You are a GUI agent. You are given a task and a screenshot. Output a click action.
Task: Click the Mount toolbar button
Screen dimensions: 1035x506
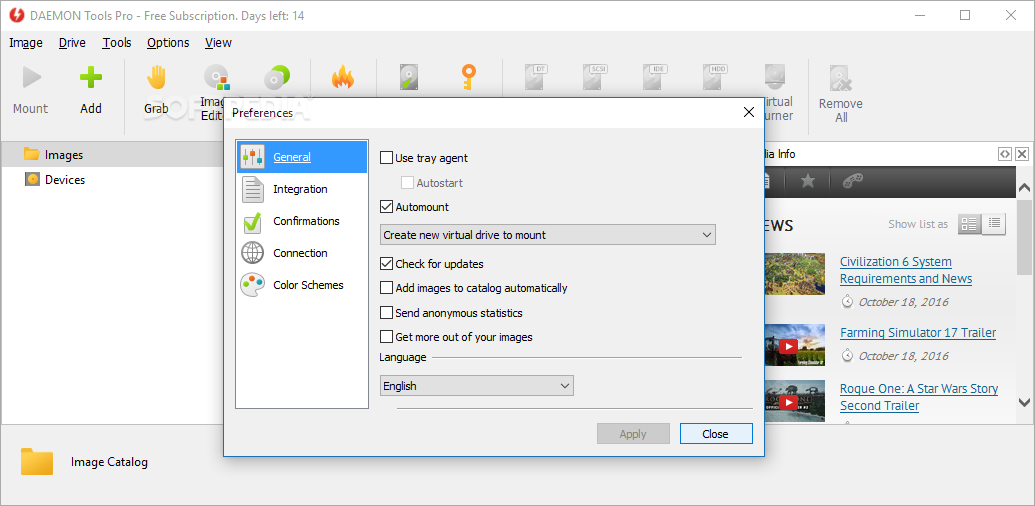[x=30, y=91]
